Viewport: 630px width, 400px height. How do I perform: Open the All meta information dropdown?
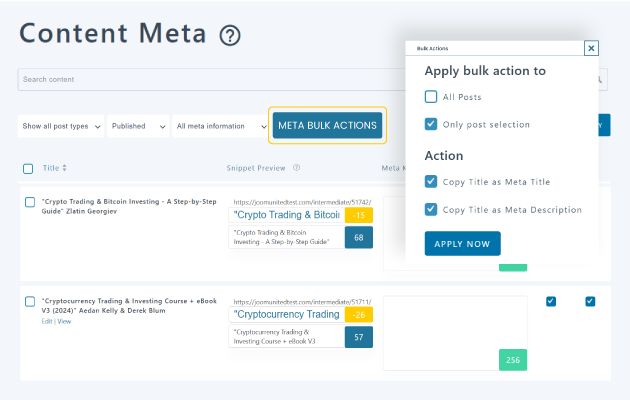217,126
